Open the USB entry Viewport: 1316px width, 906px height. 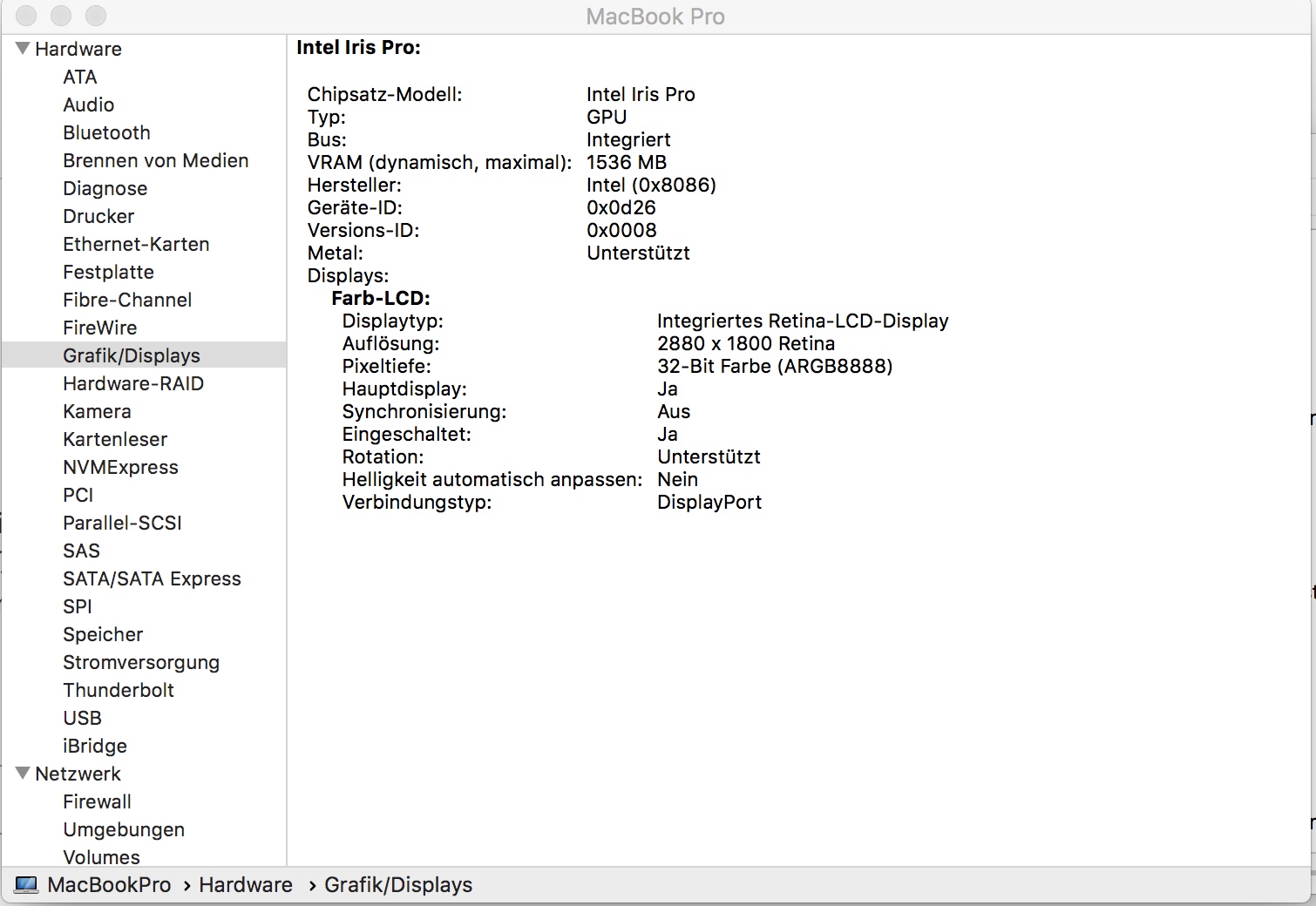82,718
